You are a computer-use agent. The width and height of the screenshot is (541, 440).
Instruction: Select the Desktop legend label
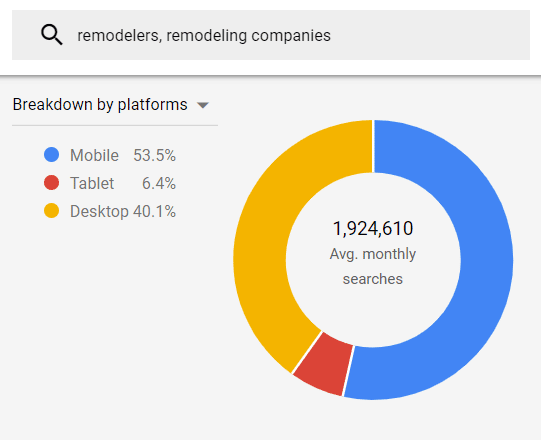pos(99,211)
